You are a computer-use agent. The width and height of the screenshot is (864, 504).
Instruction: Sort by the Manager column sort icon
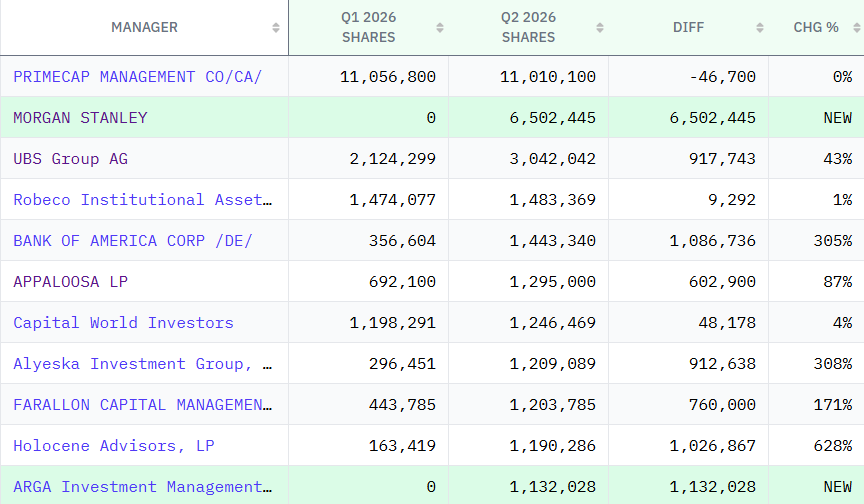(276, 28)
